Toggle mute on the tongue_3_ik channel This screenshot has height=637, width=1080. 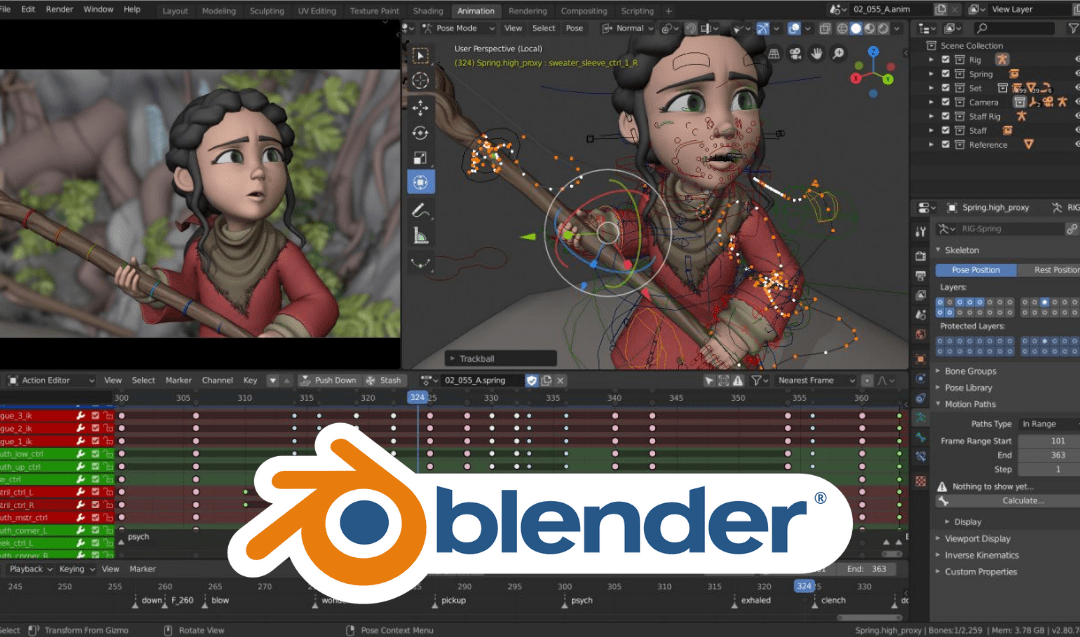[94, 414]
